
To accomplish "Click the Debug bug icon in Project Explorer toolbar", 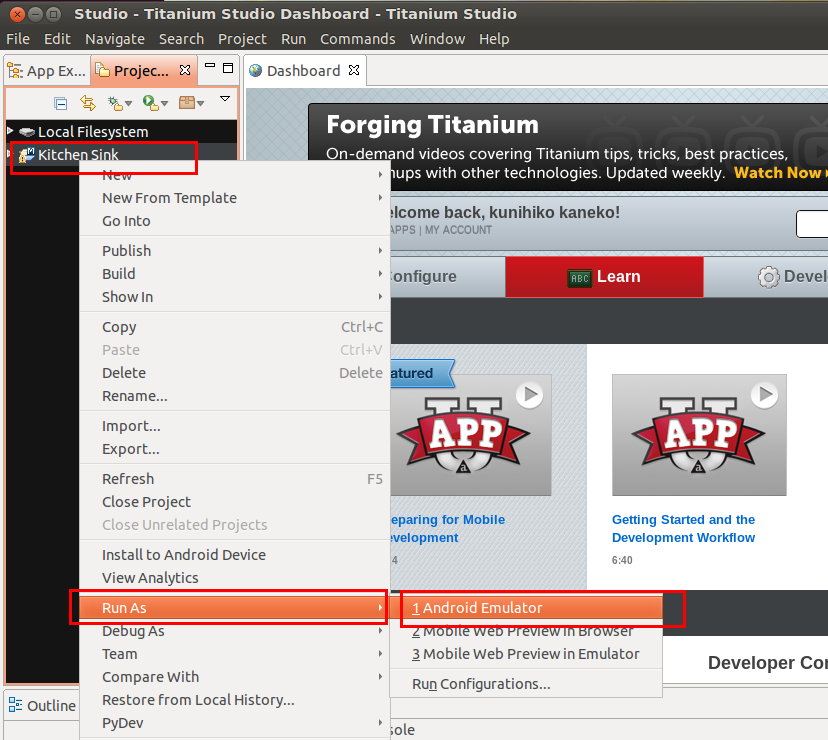I will pos(115,102).
